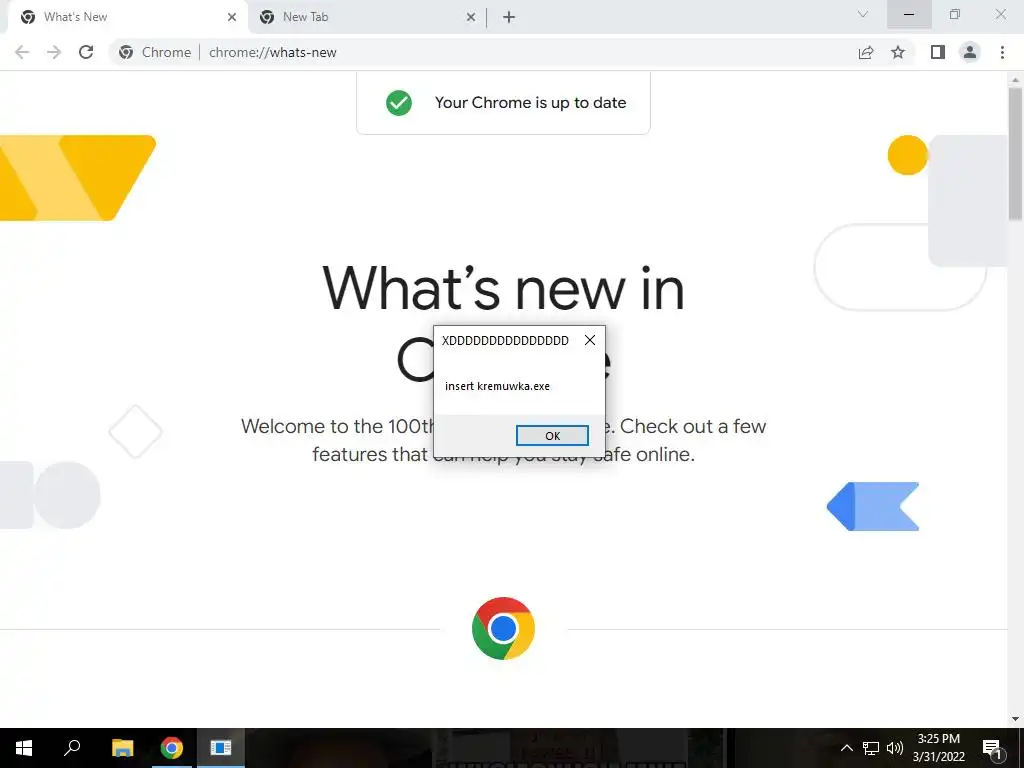Reload the page with the refresh icon

coord(86,52)
